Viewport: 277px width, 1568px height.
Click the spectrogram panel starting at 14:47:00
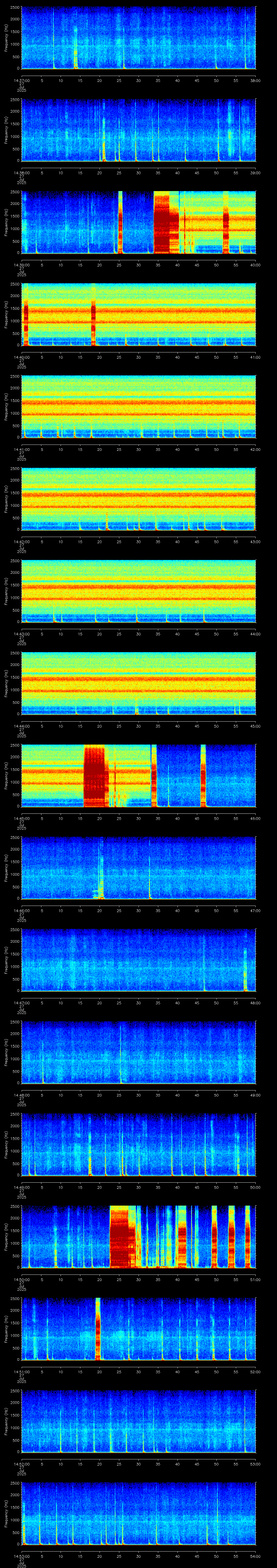[x=139, y=960]
